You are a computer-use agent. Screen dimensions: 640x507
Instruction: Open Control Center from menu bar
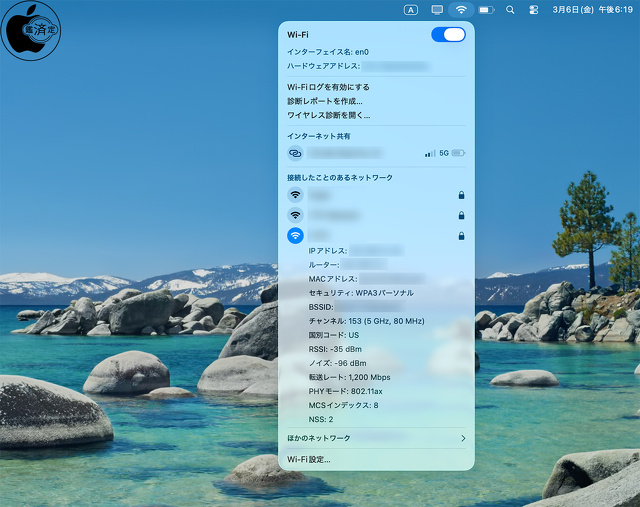click(x=533, y=9)
